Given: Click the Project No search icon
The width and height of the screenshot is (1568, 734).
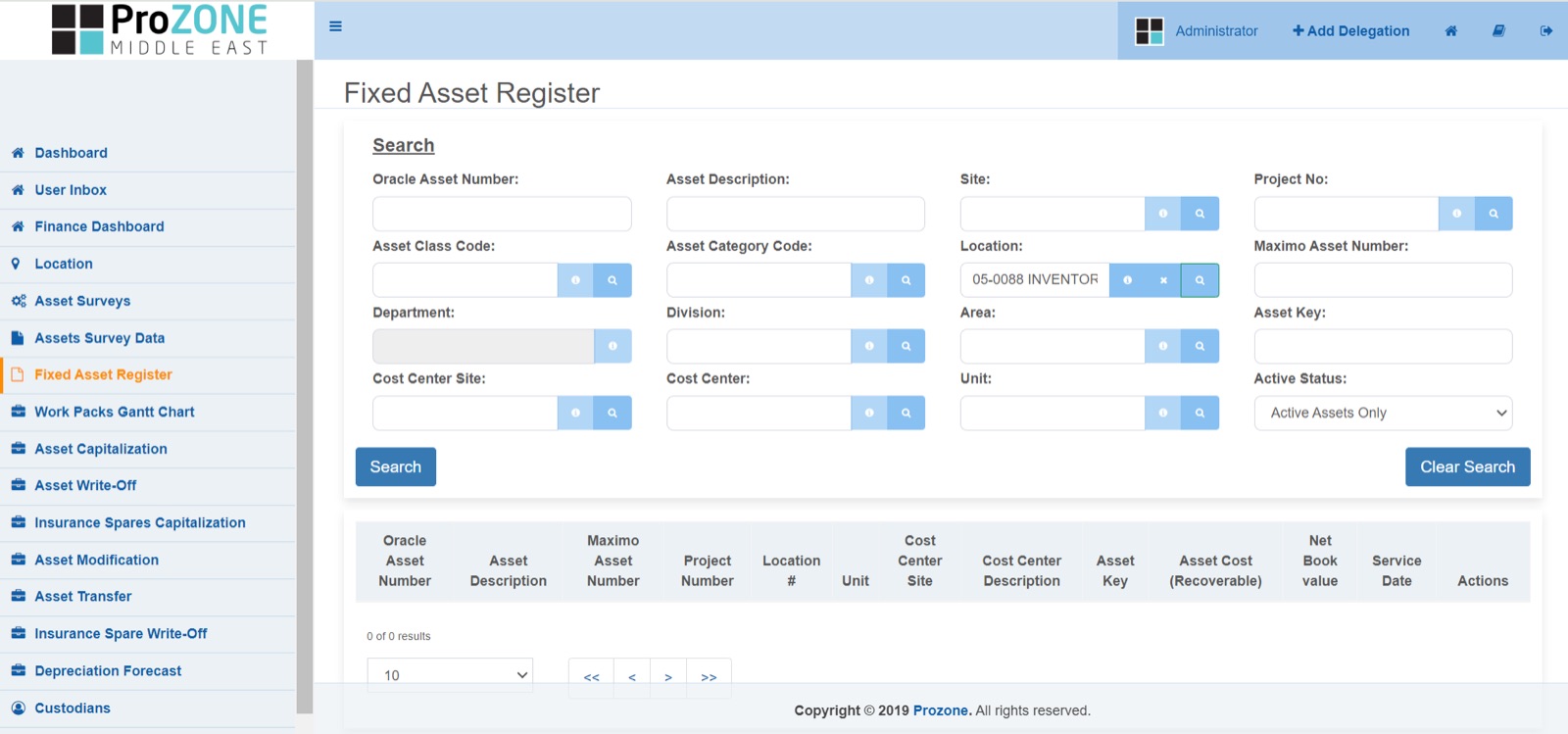Looking at the screenshot, I should pos(1494,214).
